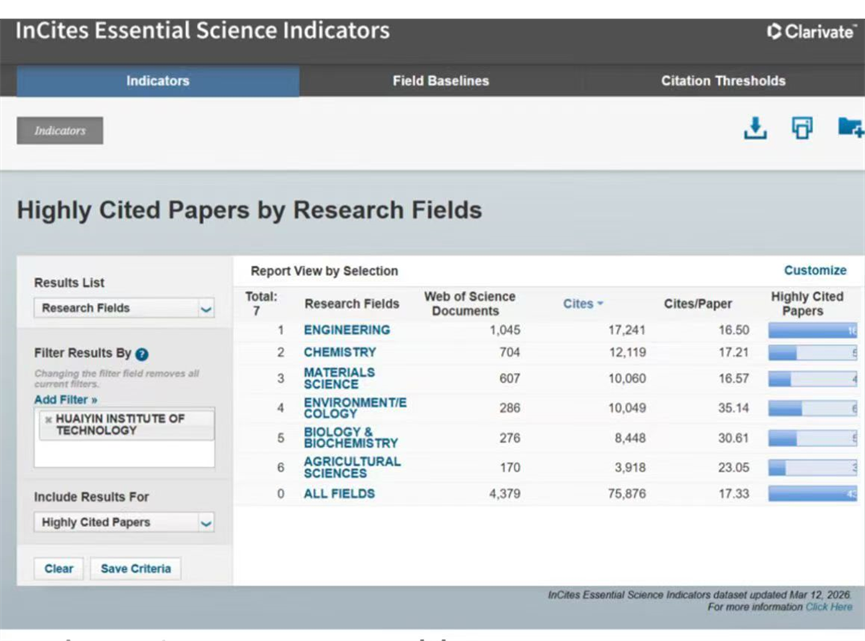Click the Highly Cited Papers bar for CHEMISTRY
Image resolution: width=865 pixels, height=641 pixels.
pos(812,352)
